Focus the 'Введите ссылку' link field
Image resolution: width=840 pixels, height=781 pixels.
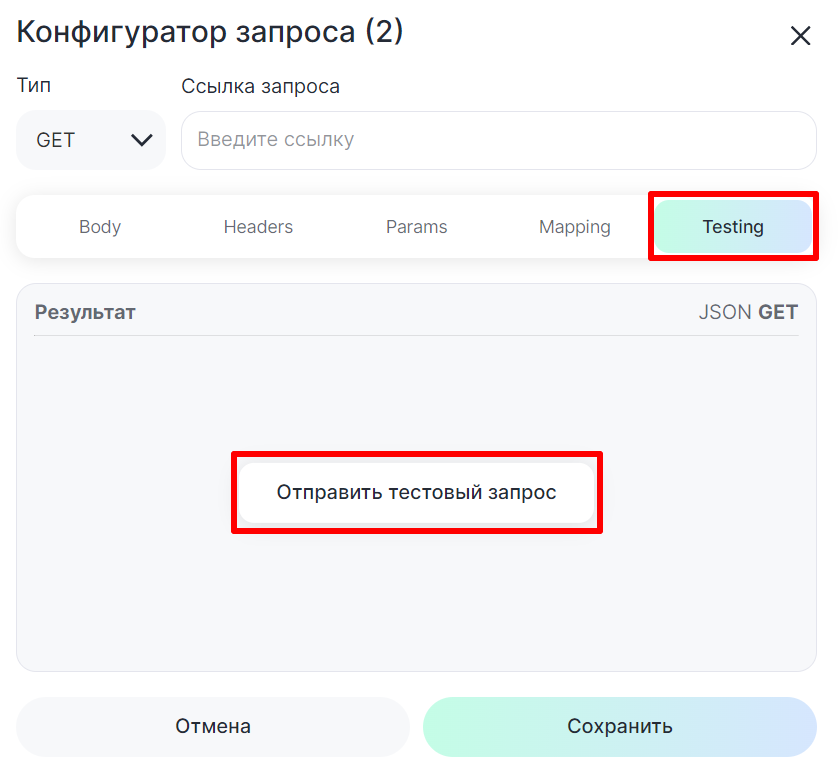(498, 140)
